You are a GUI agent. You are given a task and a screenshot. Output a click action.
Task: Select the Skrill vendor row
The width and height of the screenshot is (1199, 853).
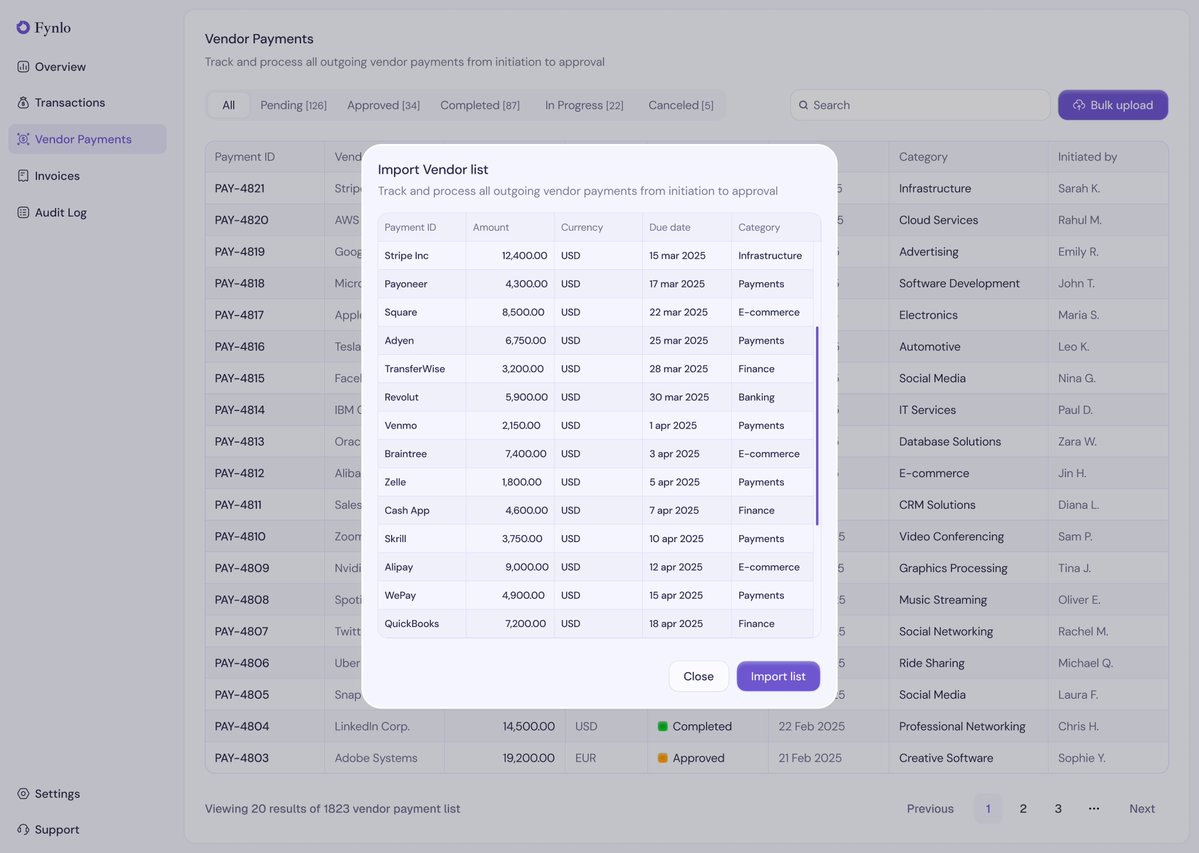click(596, 538)
